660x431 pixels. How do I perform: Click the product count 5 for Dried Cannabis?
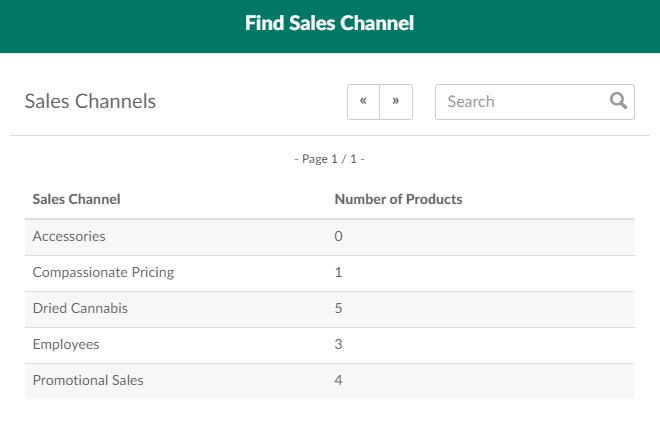[339, 308]
